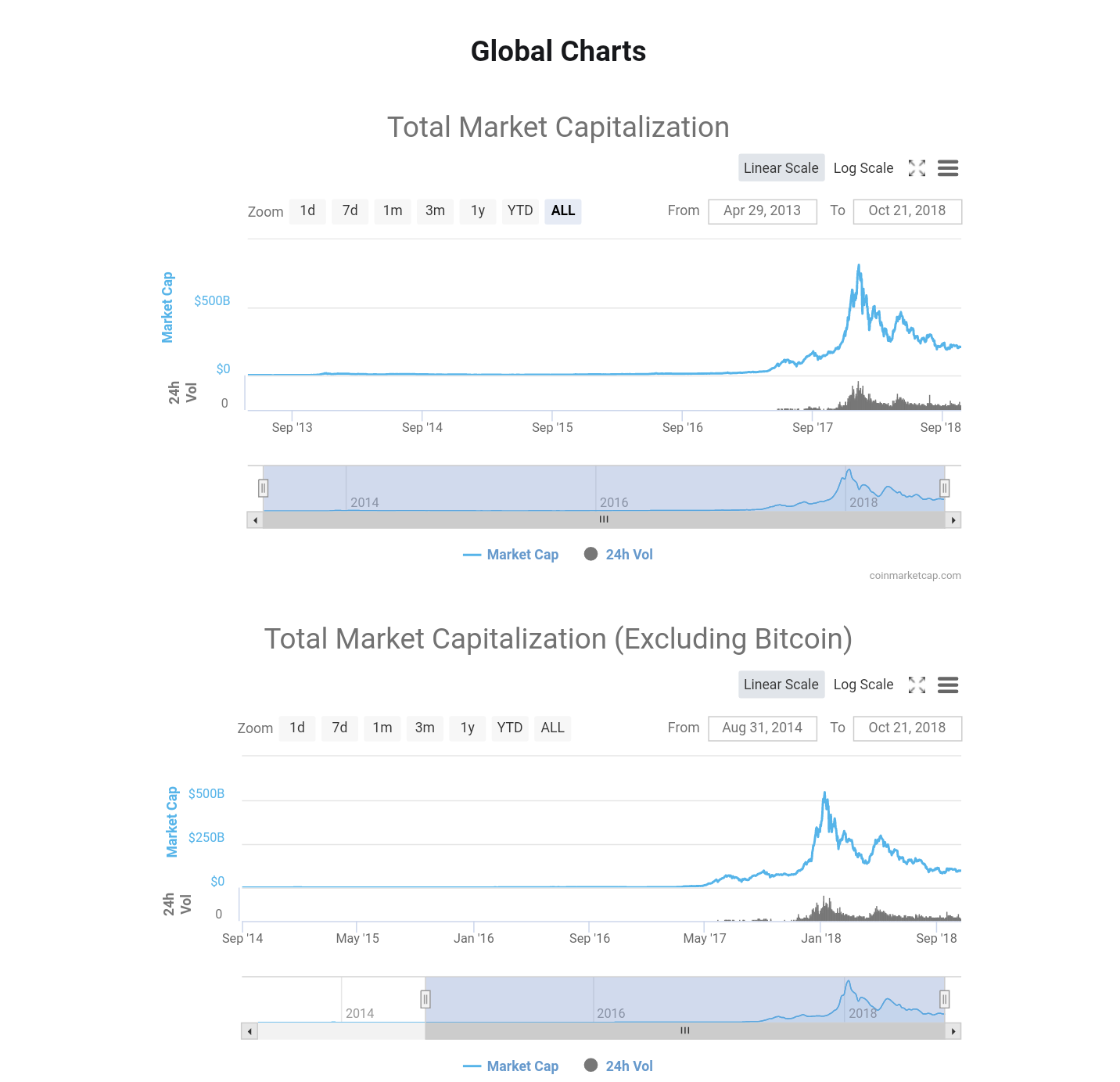Set top chart zoom to 1y
This screenshot has width=1120, height=1082.
coord(478,210)
